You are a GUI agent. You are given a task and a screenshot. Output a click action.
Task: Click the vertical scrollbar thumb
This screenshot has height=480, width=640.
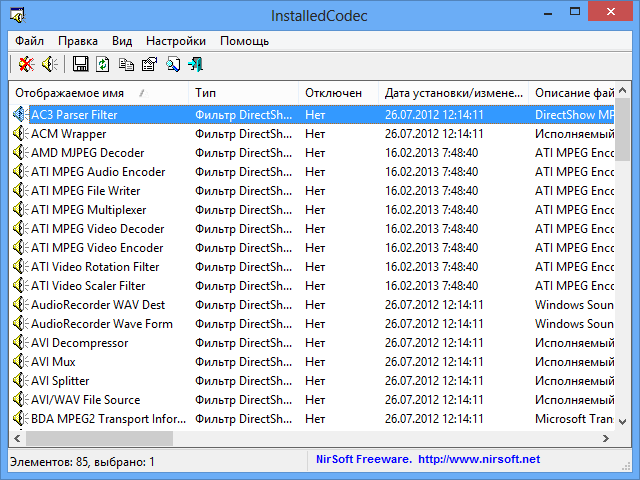point(622,130)
